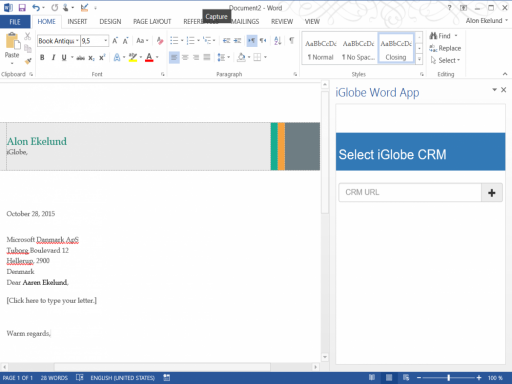The image size is (512, 384).
Task: Toggle Center paragraph alignment
Action: (x=185, y=57)
